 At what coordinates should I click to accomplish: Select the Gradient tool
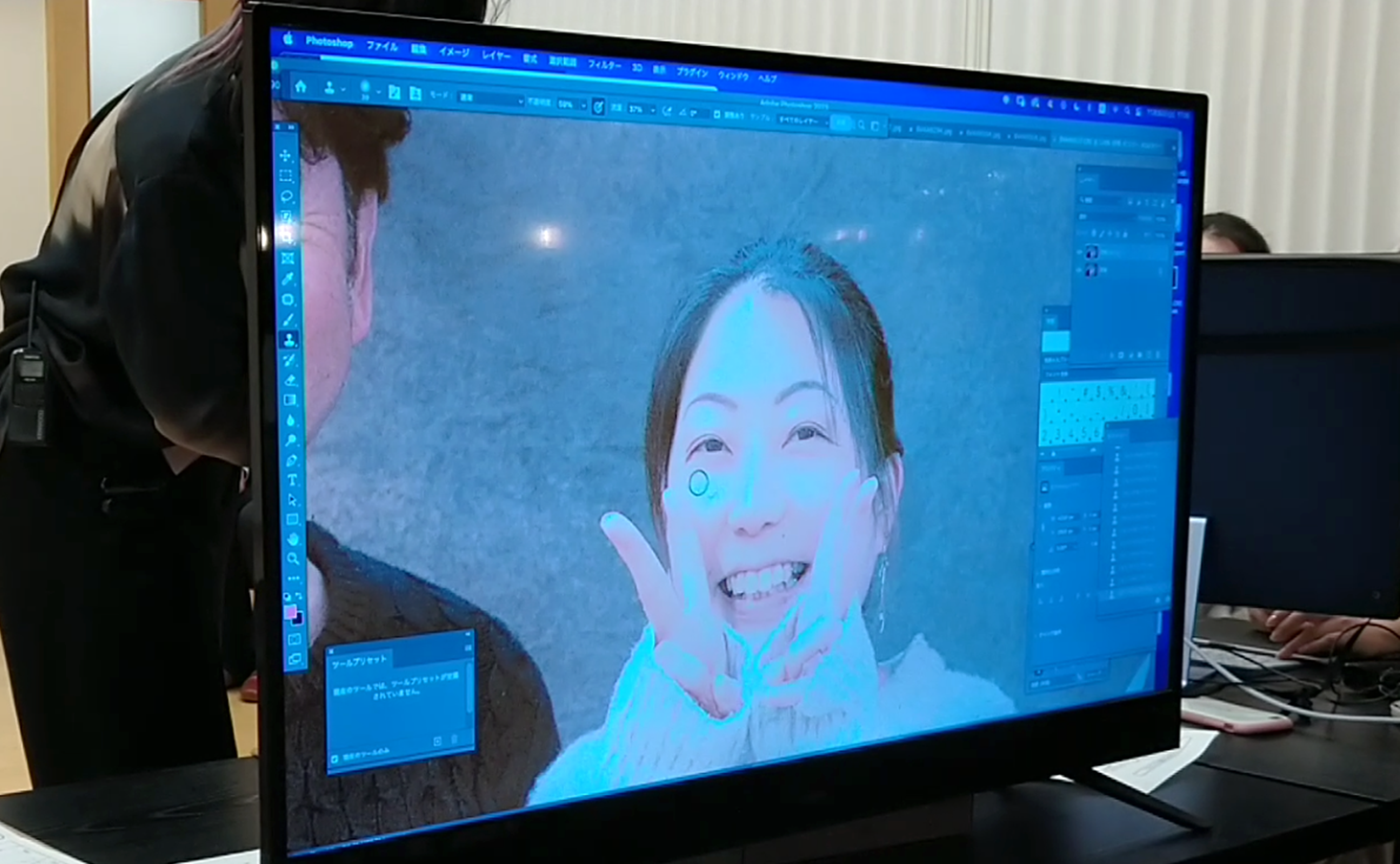point(291,399)
